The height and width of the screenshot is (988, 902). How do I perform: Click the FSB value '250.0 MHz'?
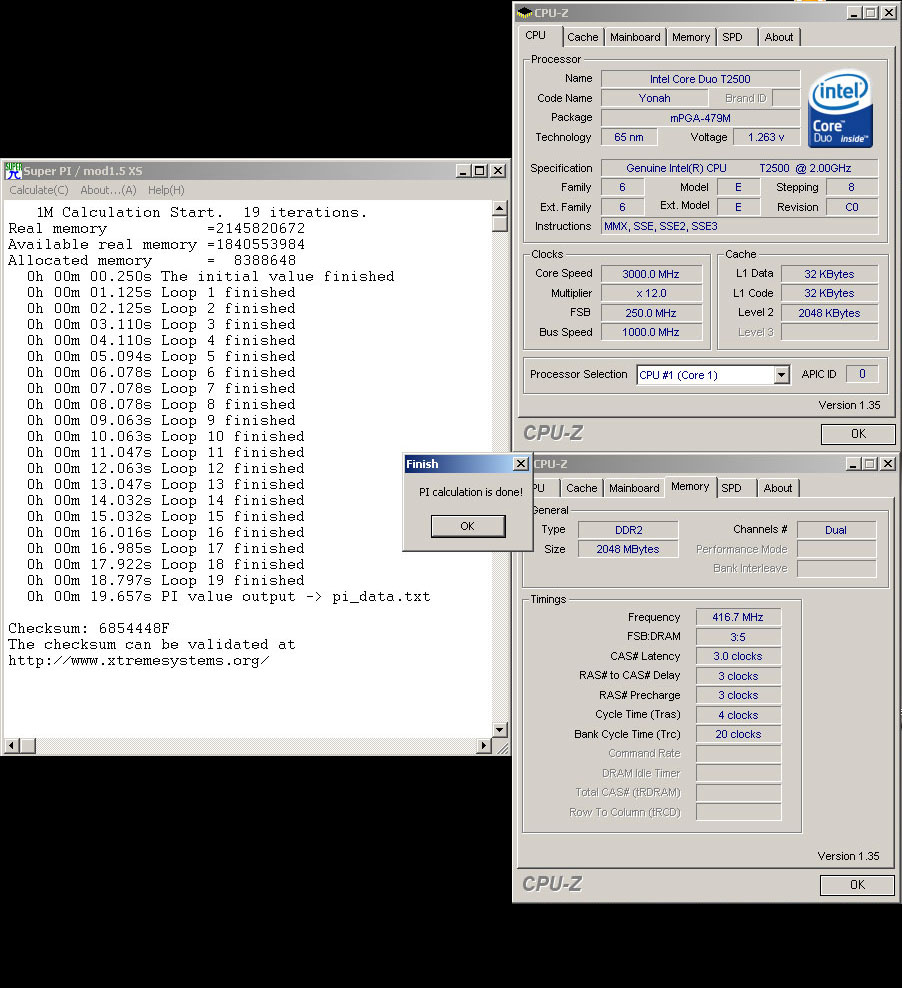[x=651, y=313]
